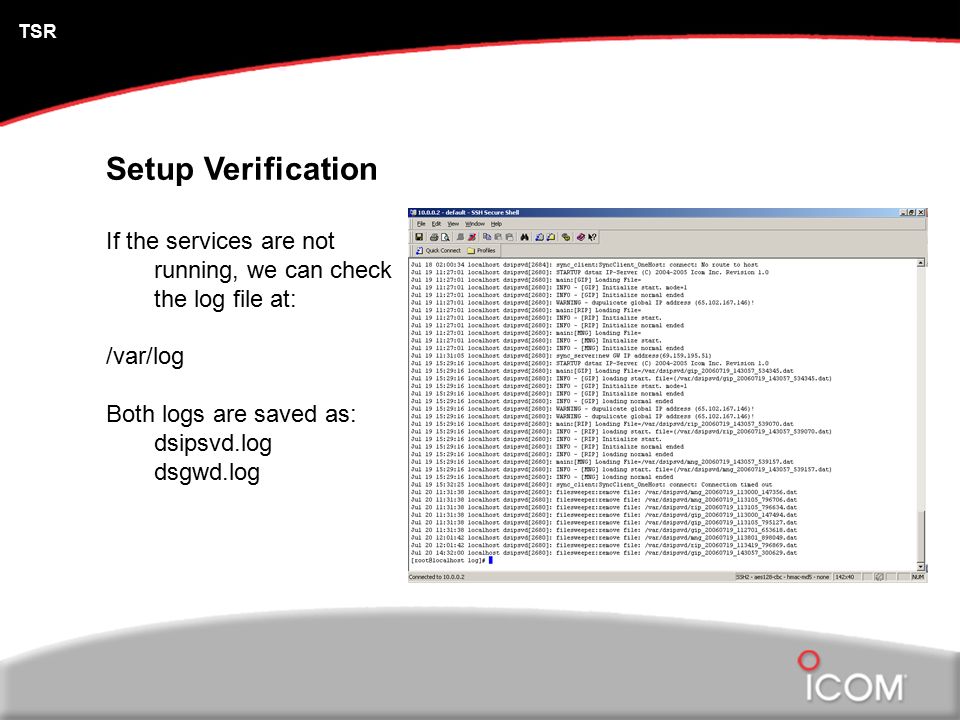Open the Edit menu

pyautogui.click(x=437, y=224)
